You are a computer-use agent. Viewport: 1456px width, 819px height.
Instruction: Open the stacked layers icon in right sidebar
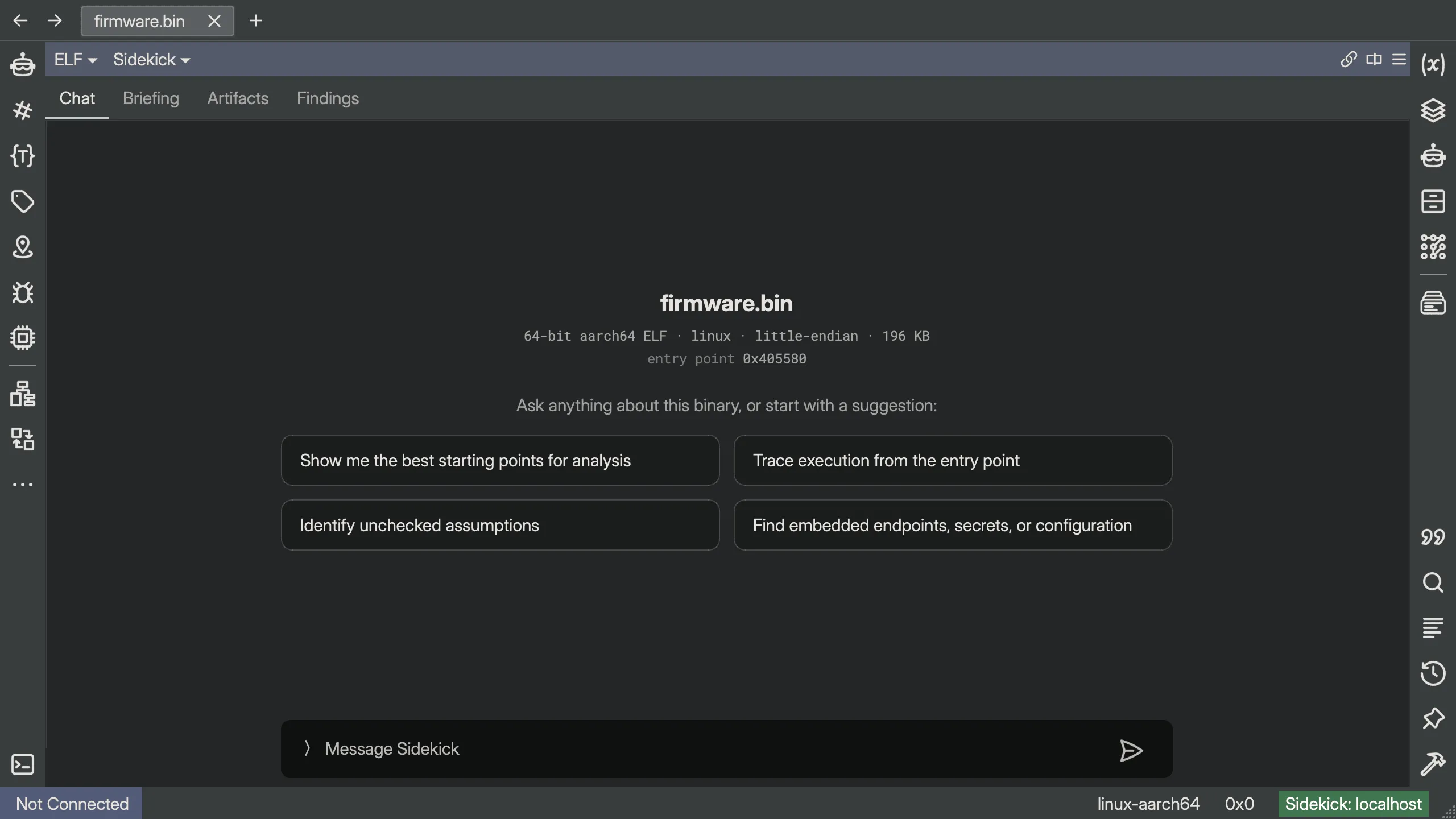point(1433,110)
